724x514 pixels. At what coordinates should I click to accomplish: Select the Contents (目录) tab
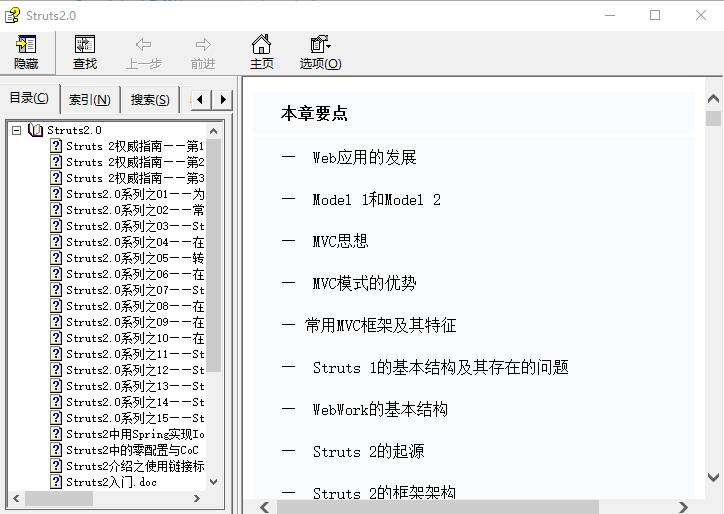[x=29, y=98]
